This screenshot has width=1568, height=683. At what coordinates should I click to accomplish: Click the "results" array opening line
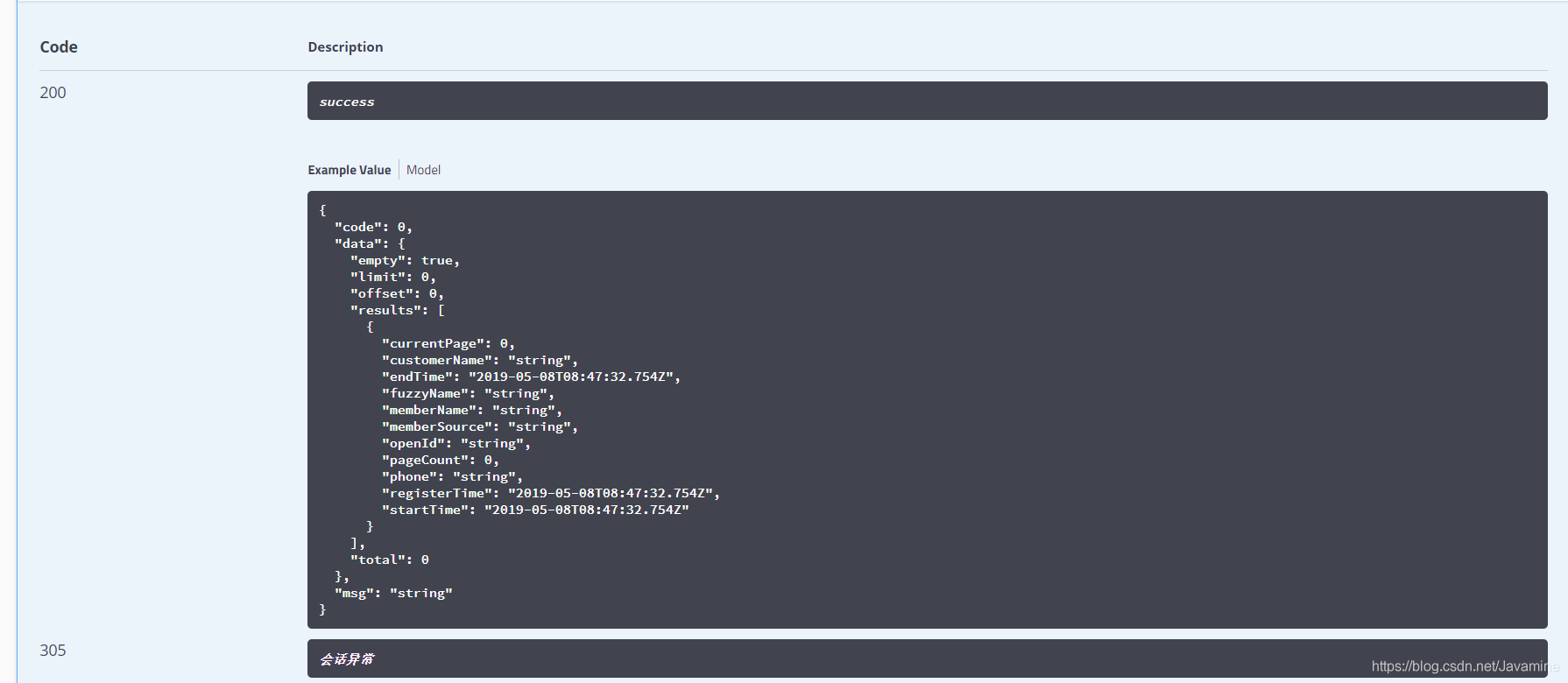pos(398,310)
